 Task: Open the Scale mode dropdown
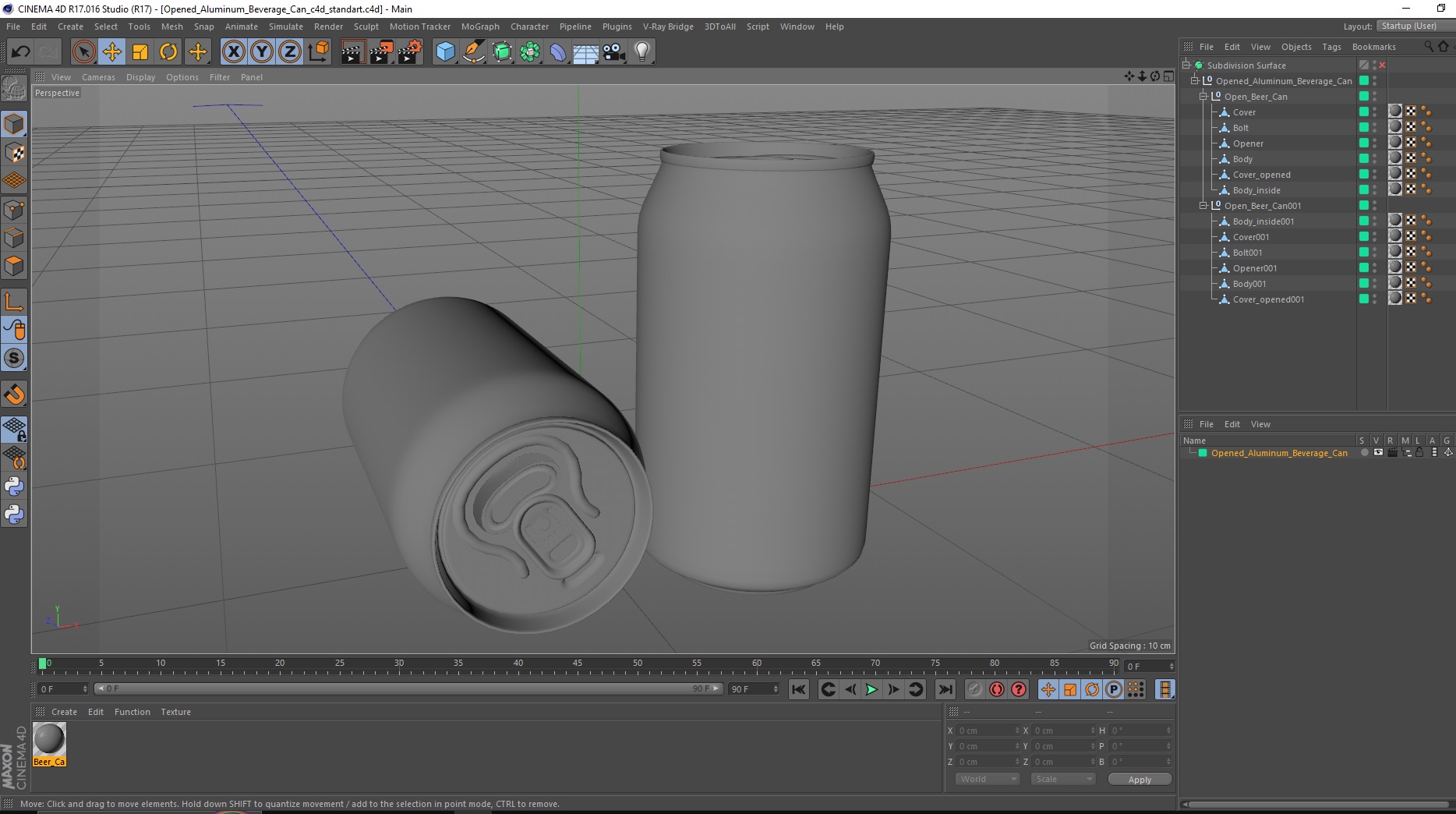click(1062, 779)
